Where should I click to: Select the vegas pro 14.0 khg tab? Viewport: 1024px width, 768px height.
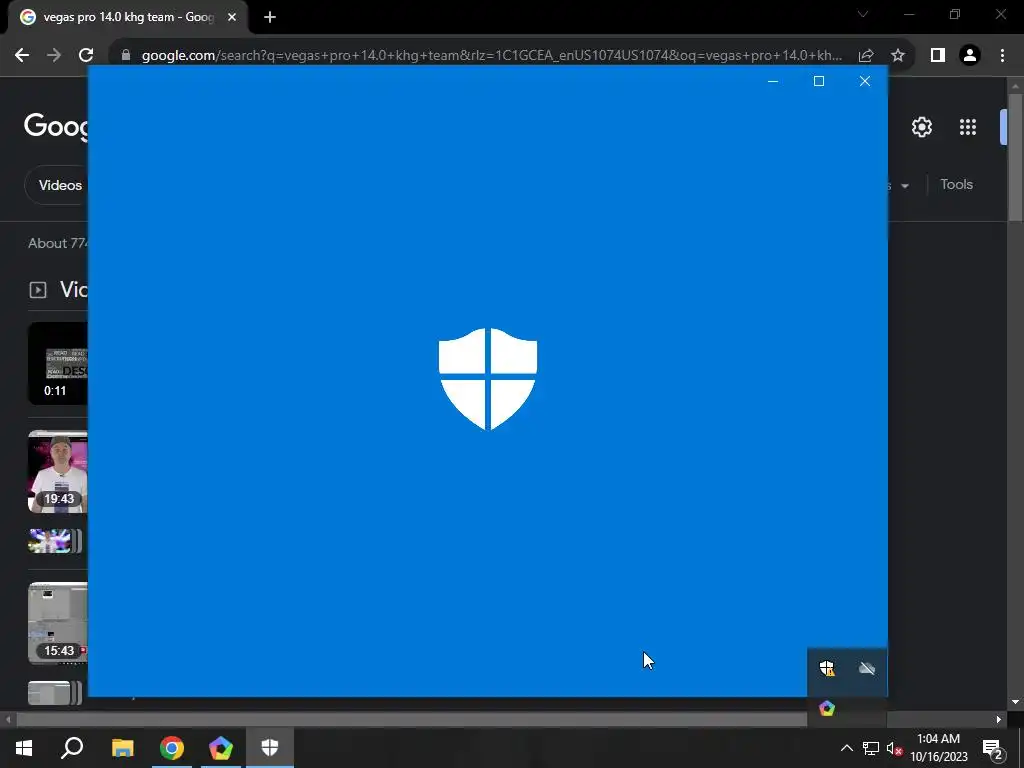coord(128,17)
